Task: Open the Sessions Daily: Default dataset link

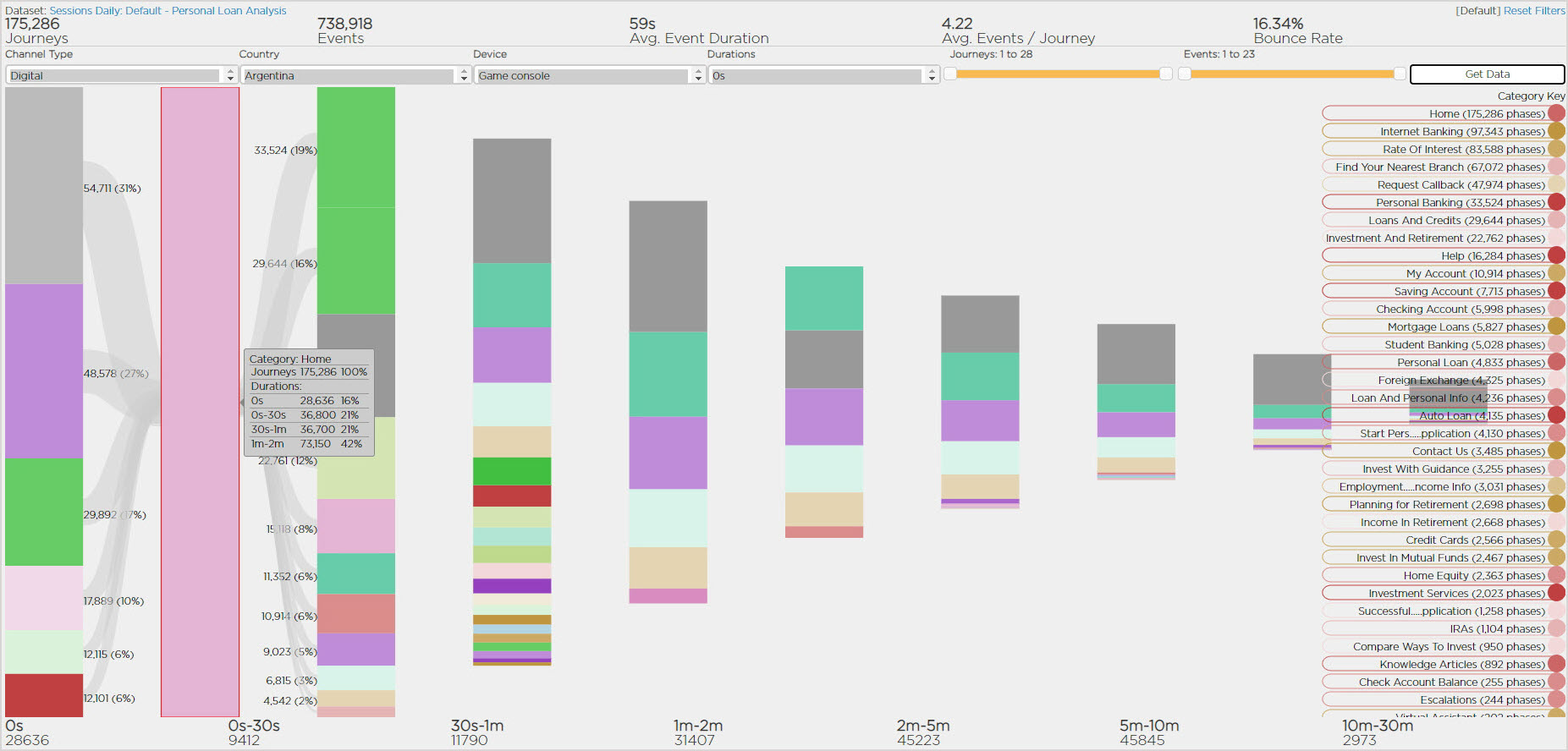Action: [x=168, y=11]
